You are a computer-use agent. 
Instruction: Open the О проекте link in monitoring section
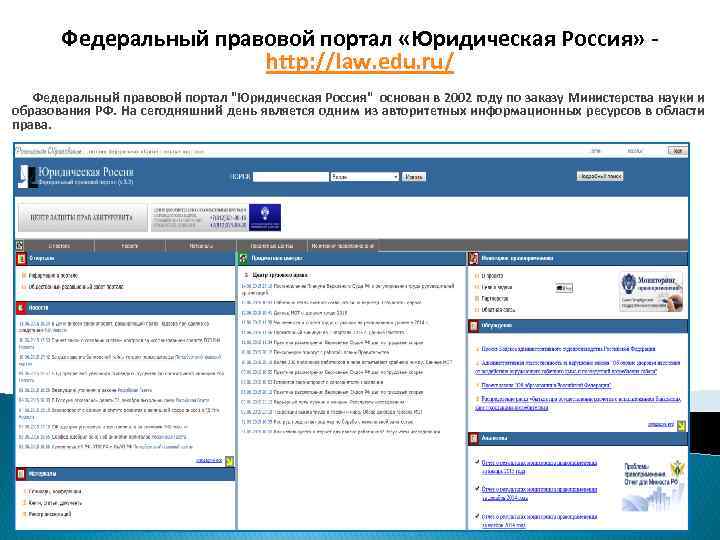click(492, 276)
